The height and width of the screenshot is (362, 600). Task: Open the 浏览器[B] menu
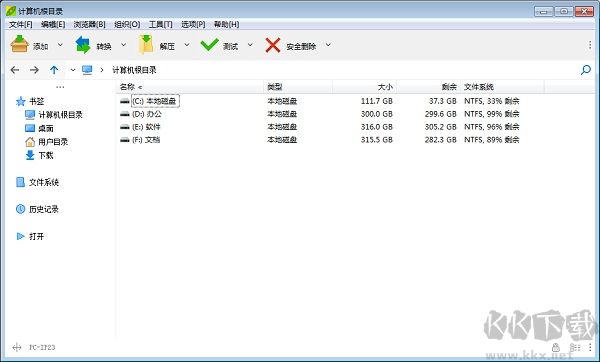[x=90, y=24]
